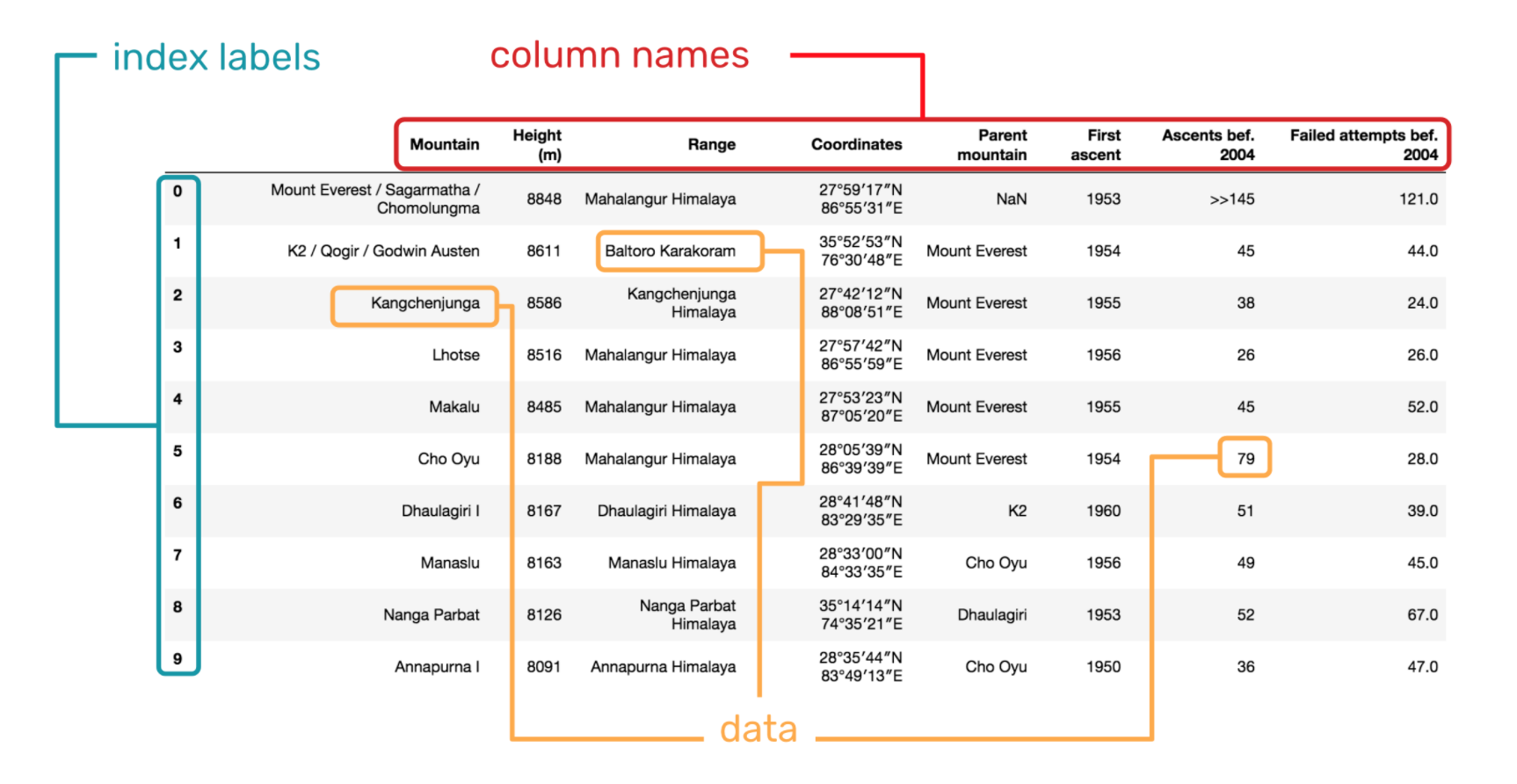Screen dimensions: 1517x784
Task: Click the Cho Oyu mountain name cell in row 5
Action: (448, 458)
